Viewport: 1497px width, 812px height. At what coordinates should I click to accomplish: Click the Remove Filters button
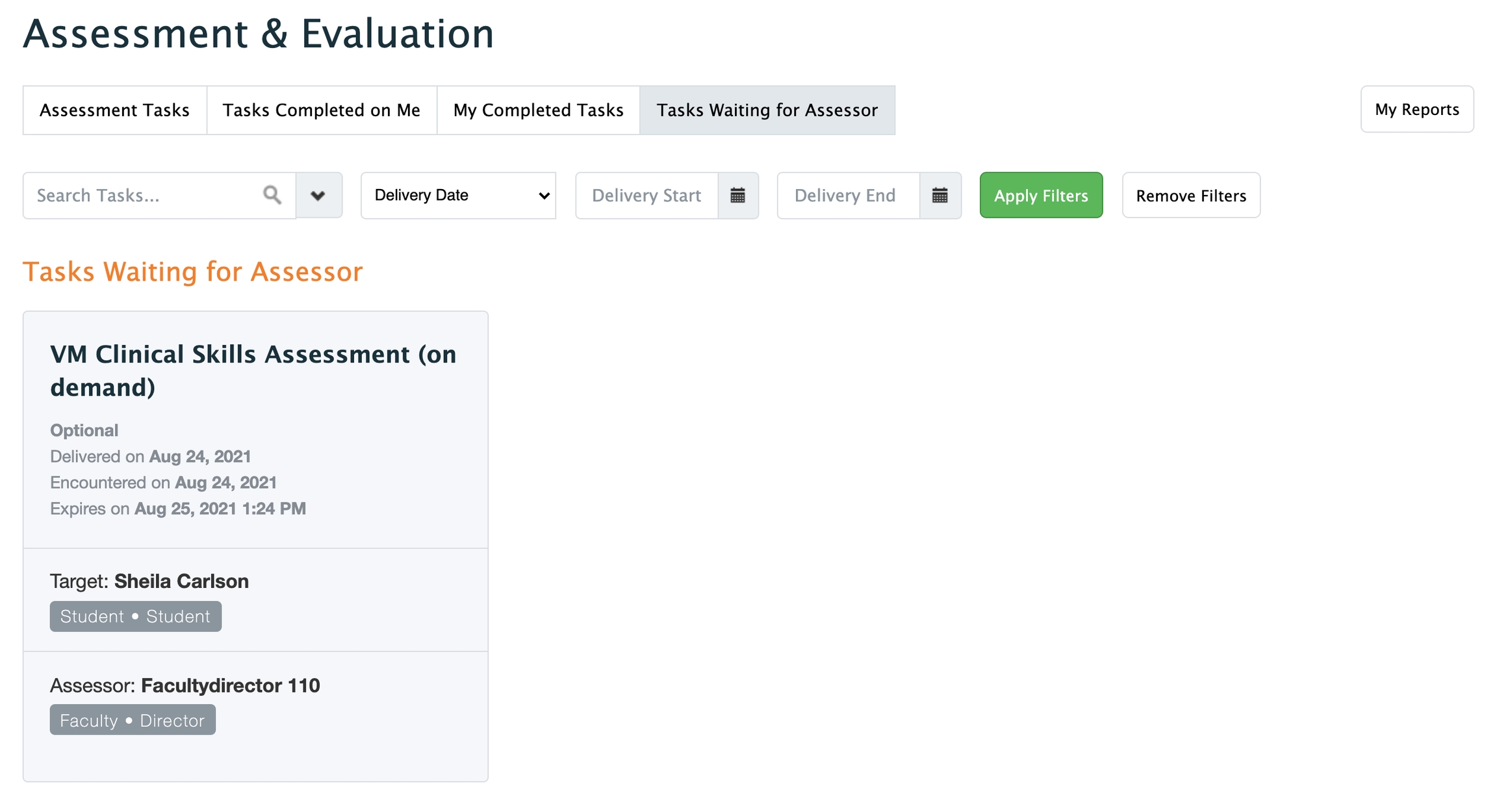(1190, 195)
